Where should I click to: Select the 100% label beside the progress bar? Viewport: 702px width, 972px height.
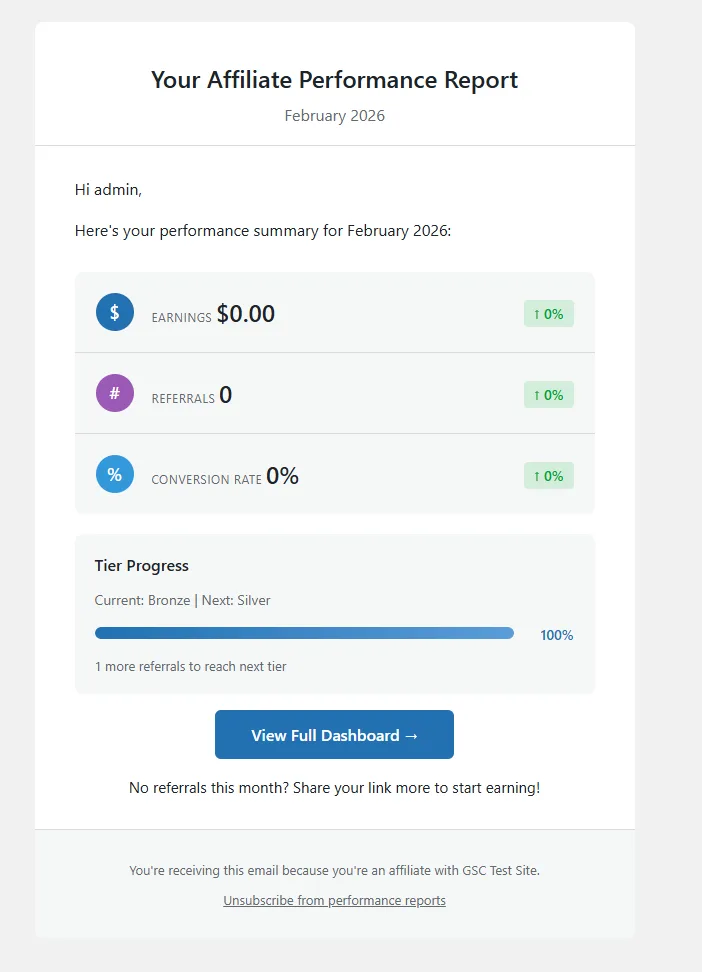556,634
